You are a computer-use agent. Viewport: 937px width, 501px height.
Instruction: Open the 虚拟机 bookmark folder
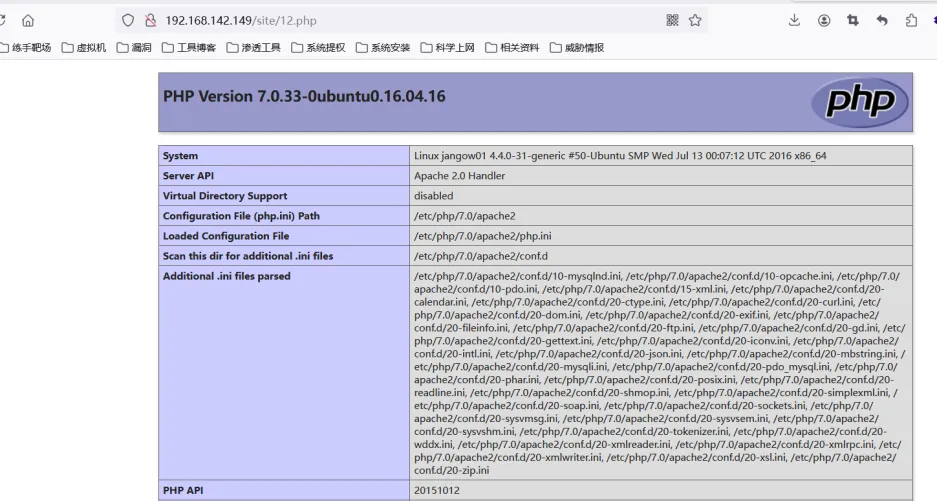[84, 48]
